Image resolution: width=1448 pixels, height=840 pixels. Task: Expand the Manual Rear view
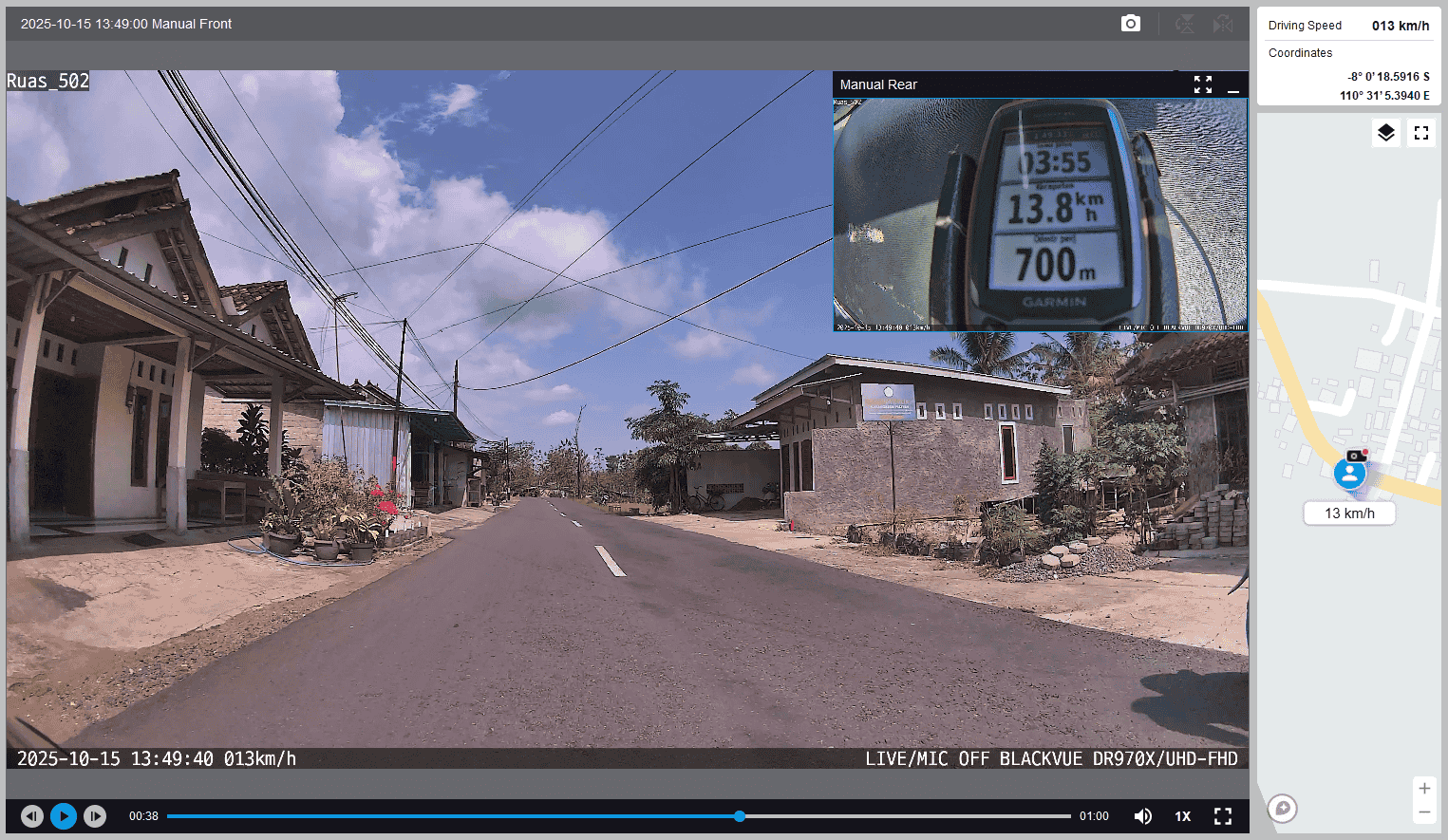pyautogui.click(x=1203, y=84)
